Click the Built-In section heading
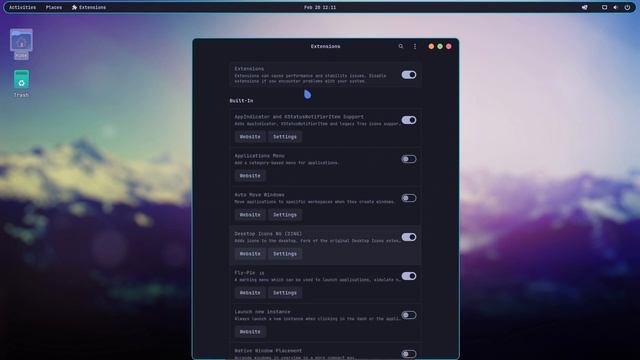This screenshot has height=360, width=640. click(x=241, y=101)
